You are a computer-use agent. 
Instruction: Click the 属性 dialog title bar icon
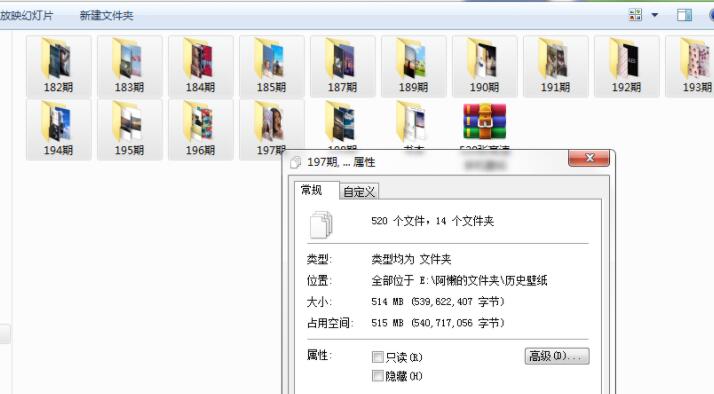[x=296, y=162]
